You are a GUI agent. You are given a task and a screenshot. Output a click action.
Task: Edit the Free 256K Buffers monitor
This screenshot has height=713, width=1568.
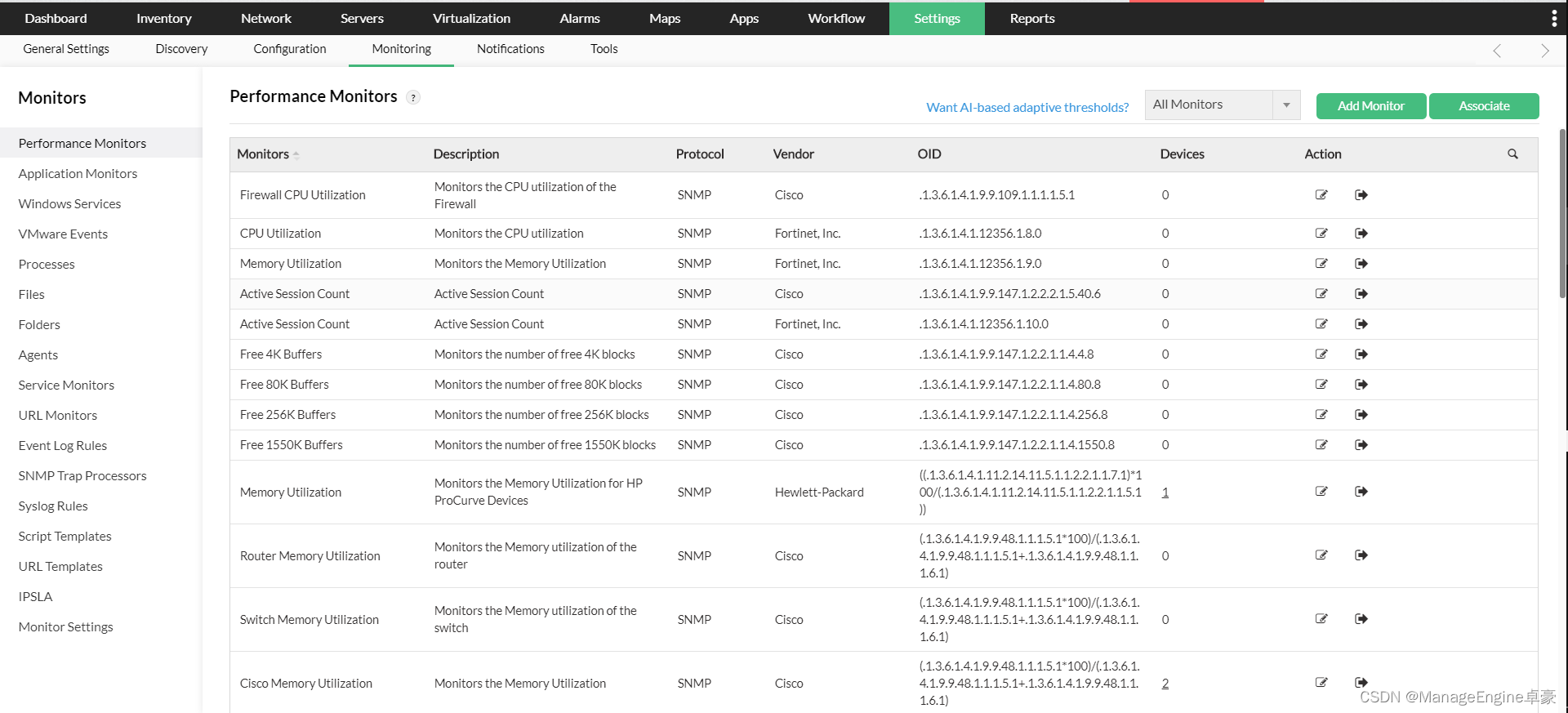[1321, 414]
